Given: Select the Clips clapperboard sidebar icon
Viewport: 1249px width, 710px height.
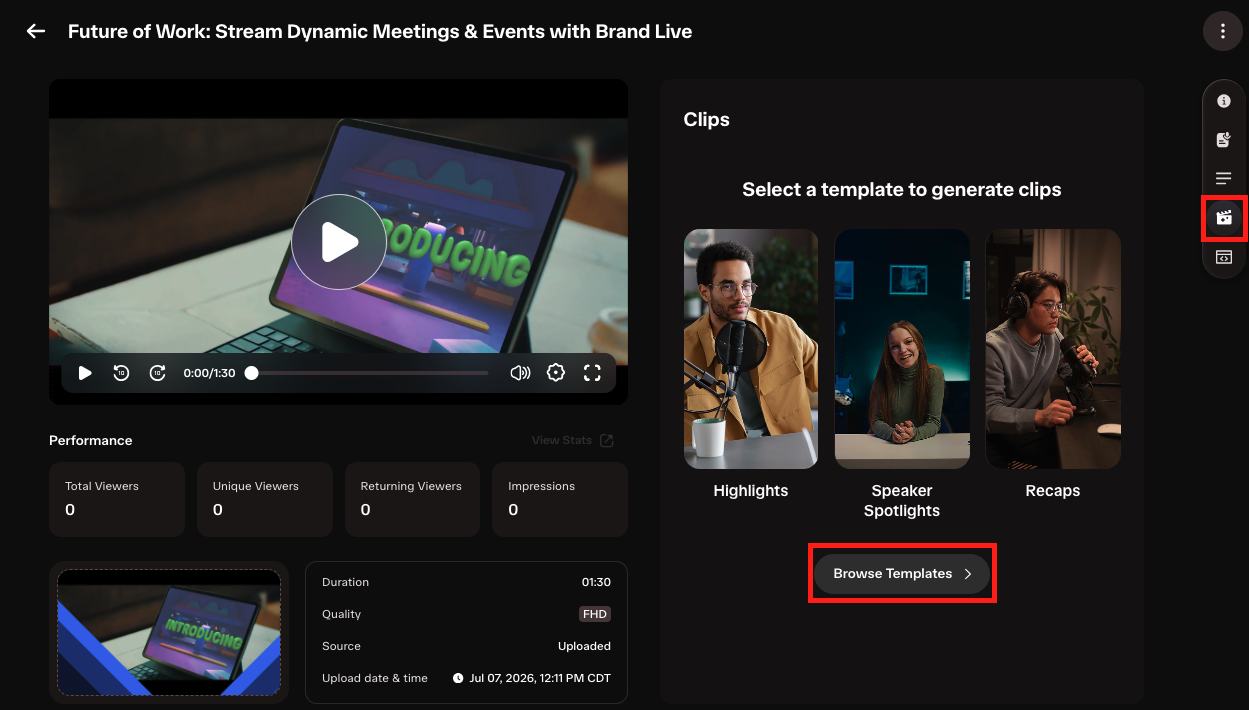Looking at the screenshot, I should pos(1223,218).
